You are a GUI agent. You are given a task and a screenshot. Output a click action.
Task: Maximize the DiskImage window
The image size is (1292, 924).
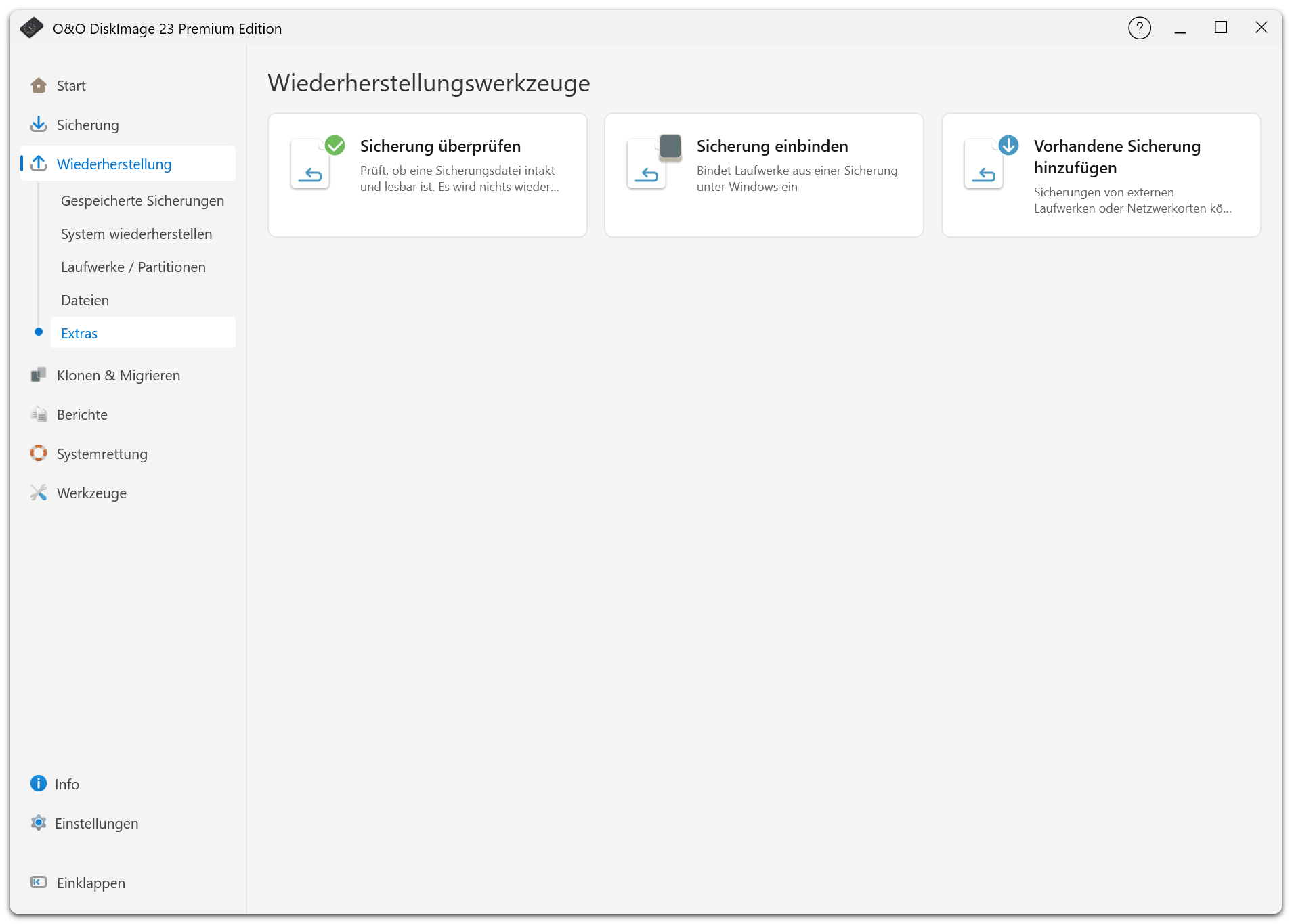1221,28
